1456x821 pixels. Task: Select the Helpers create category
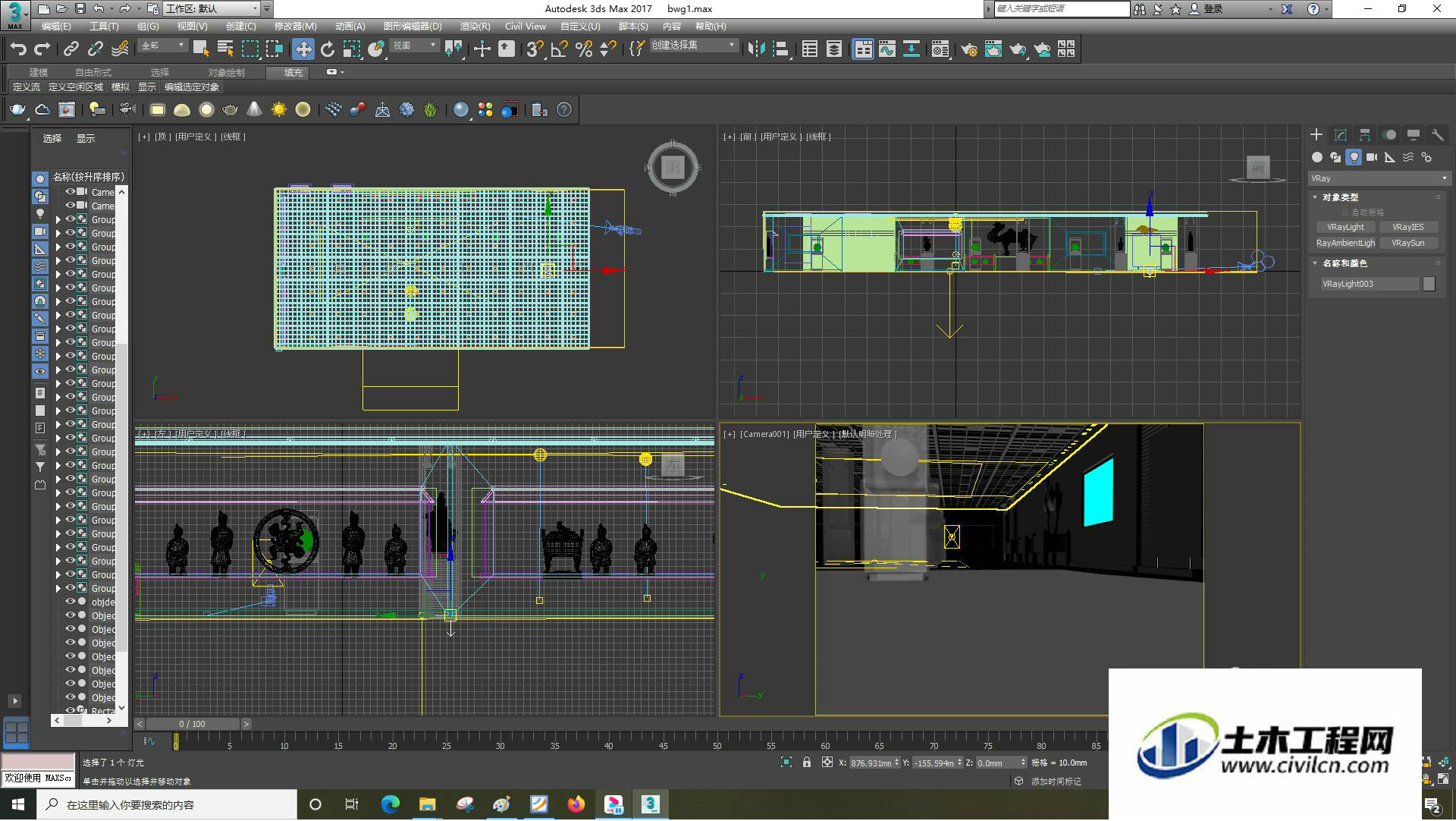(1390, 157)
